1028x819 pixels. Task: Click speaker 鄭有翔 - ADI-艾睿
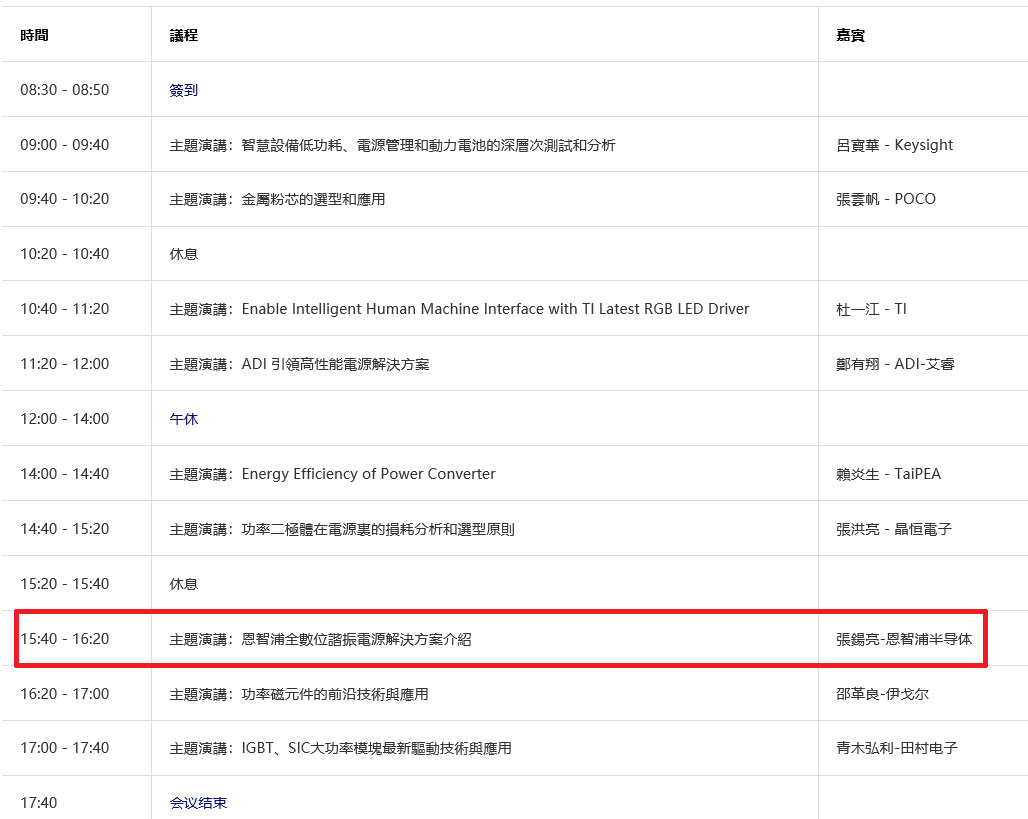click(895, 364)
